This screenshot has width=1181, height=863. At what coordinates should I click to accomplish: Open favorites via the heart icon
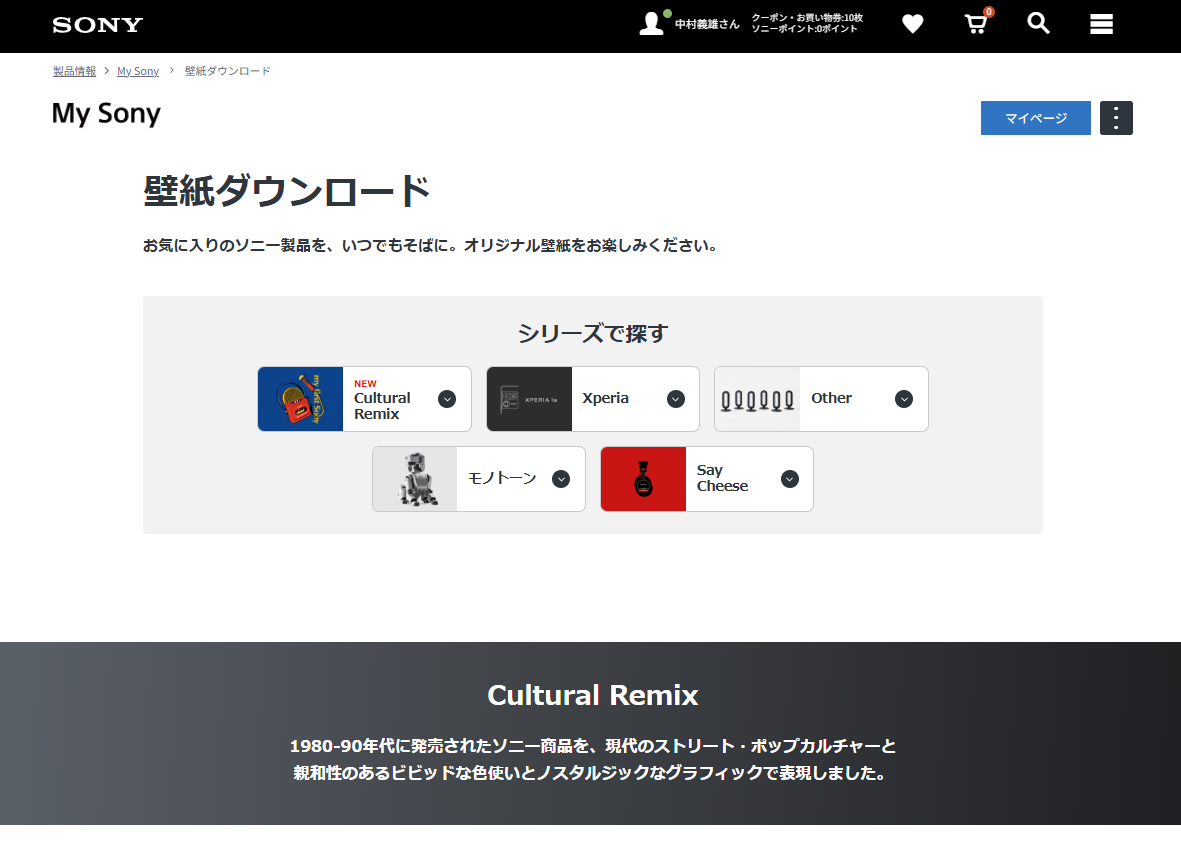913,24
